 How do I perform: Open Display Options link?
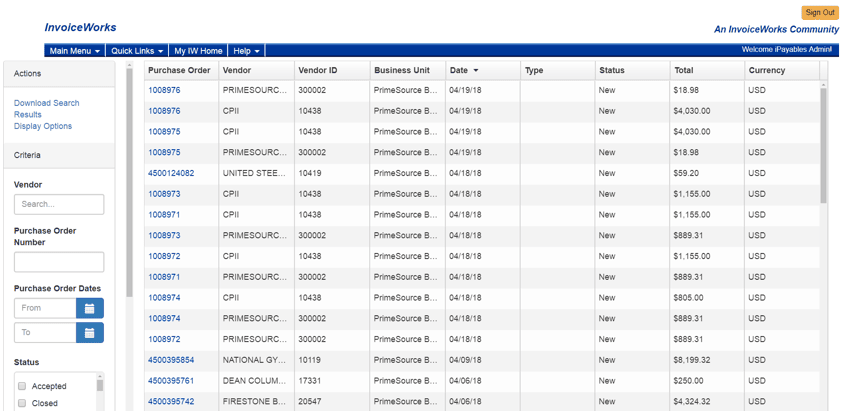[x=43, y=126]
